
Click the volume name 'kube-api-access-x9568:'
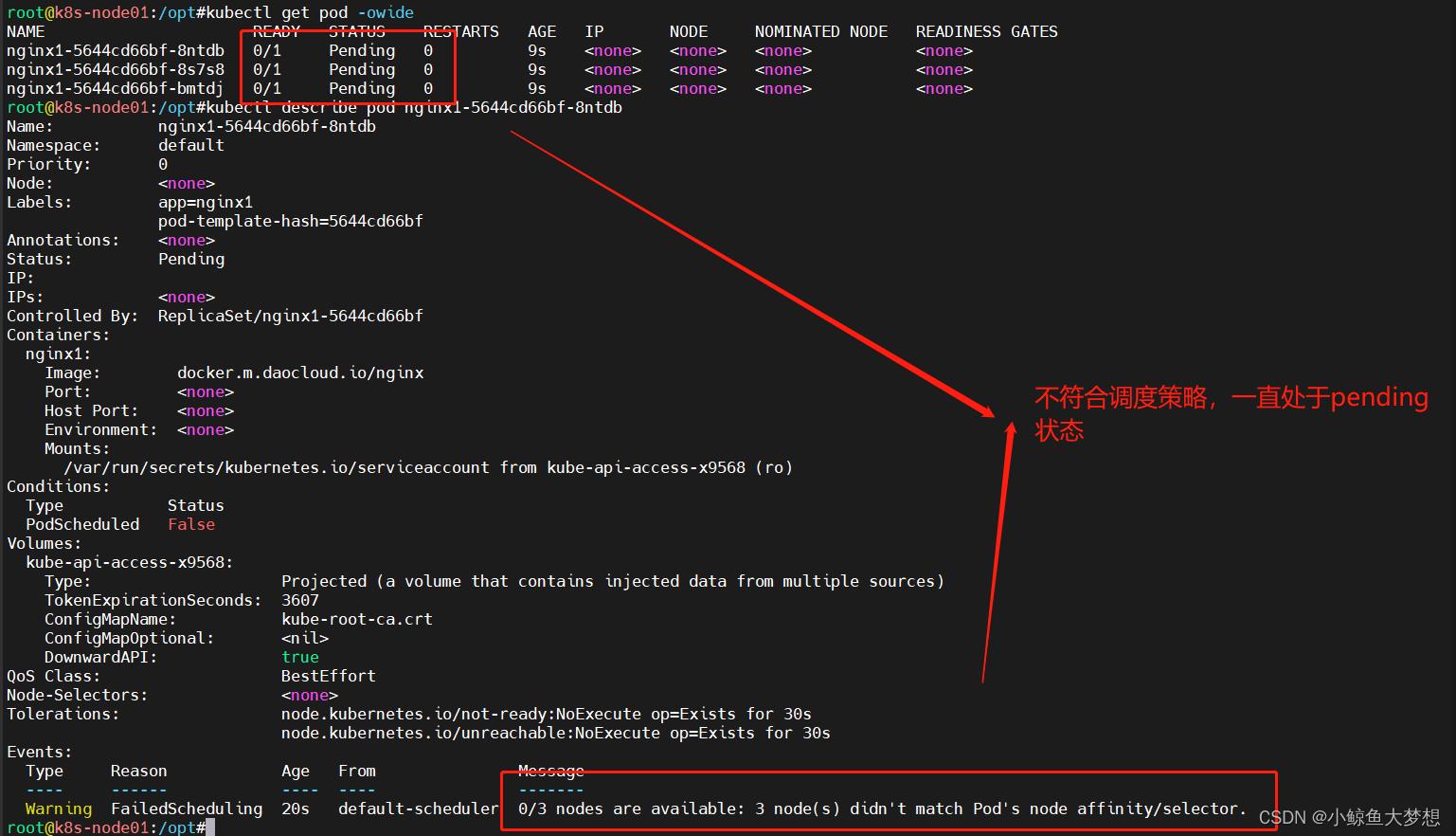click(130, 562)
